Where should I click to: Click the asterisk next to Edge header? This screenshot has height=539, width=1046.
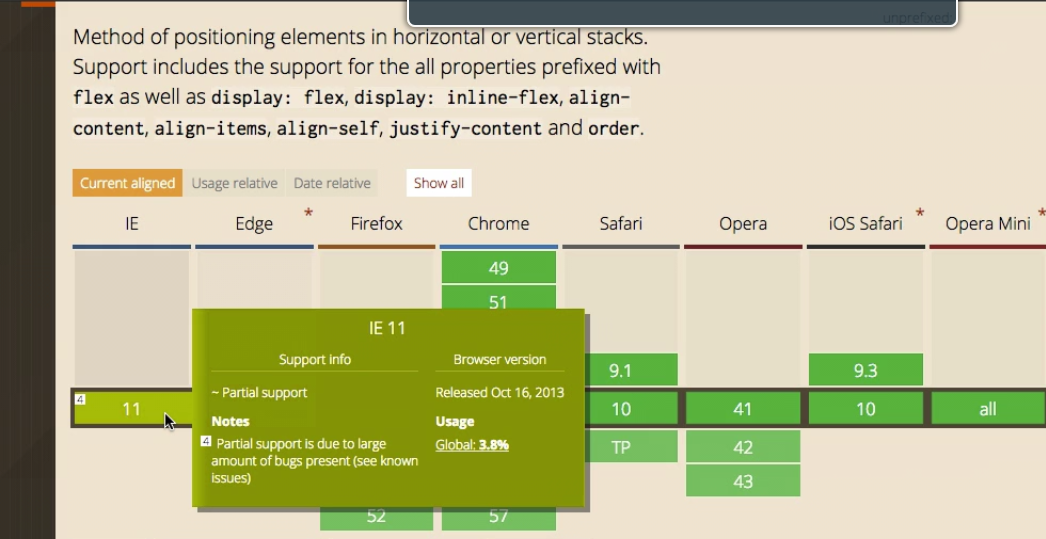point(308,213)
